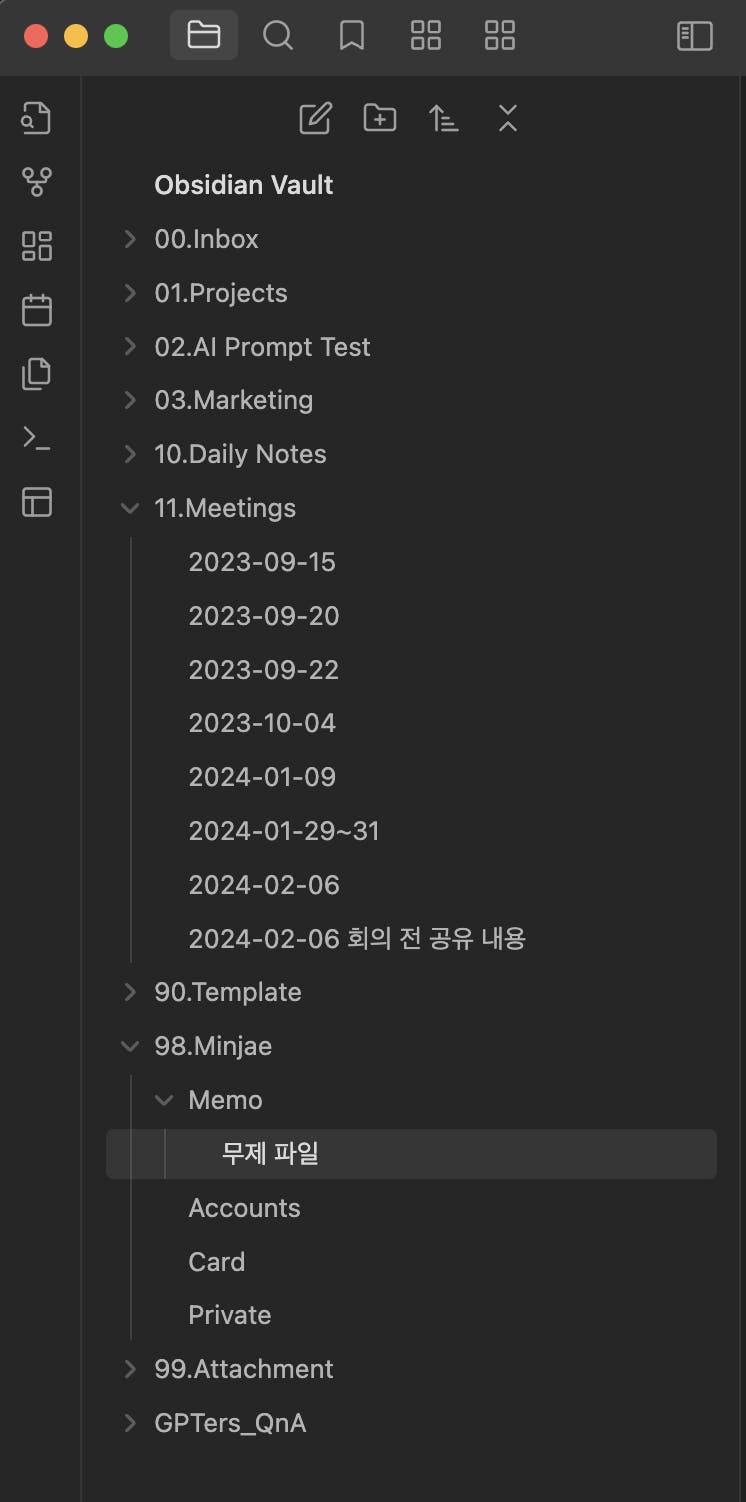The height and width of the screenshot is (1502, 746).
Task: Switch to the search tab
Action: point(277,37)
